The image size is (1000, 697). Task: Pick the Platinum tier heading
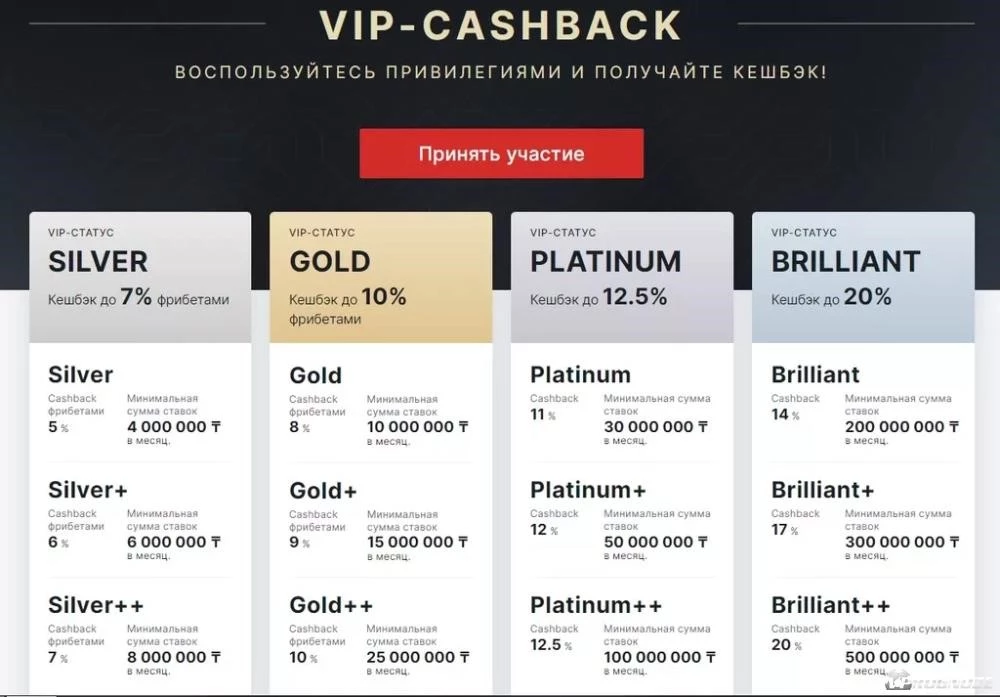point(580,374)
